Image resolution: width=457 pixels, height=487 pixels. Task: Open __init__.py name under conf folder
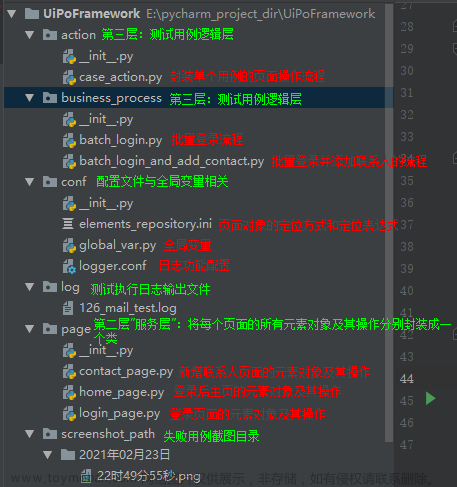point(106,204)
